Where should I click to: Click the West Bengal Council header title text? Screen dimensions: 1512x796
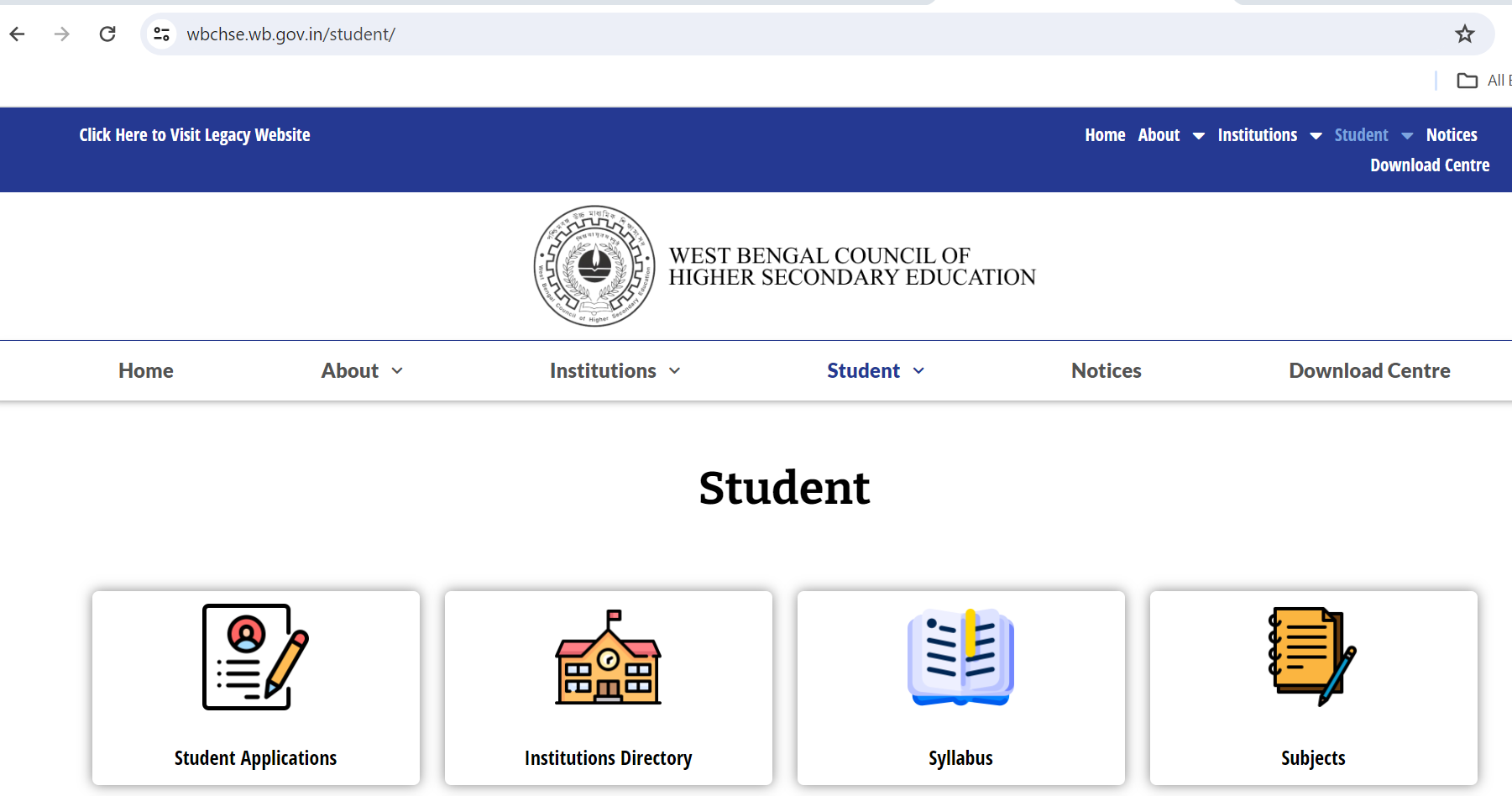tap(852, 266)
